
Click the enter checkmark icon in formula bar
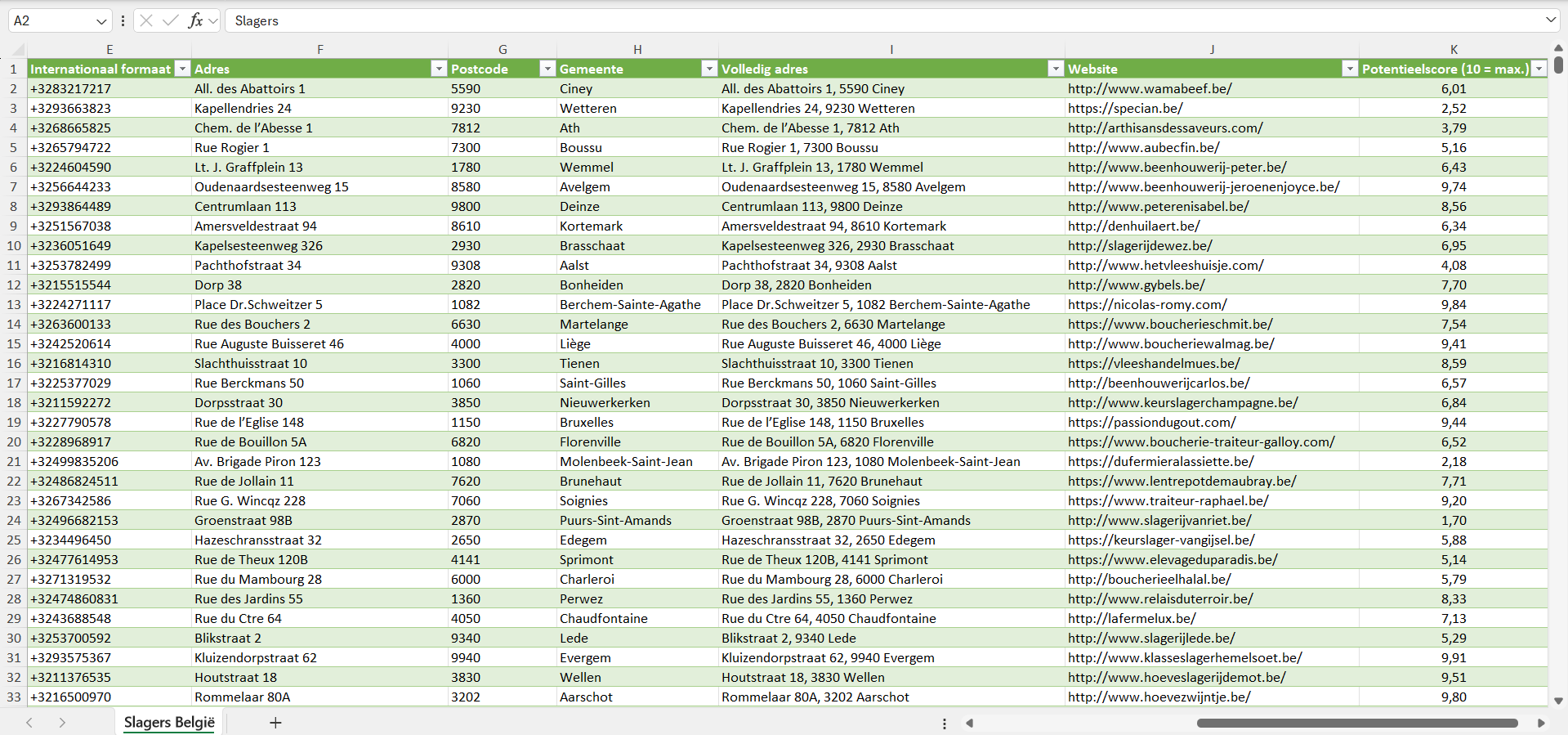pyautogui.click(x=170, y=20)
